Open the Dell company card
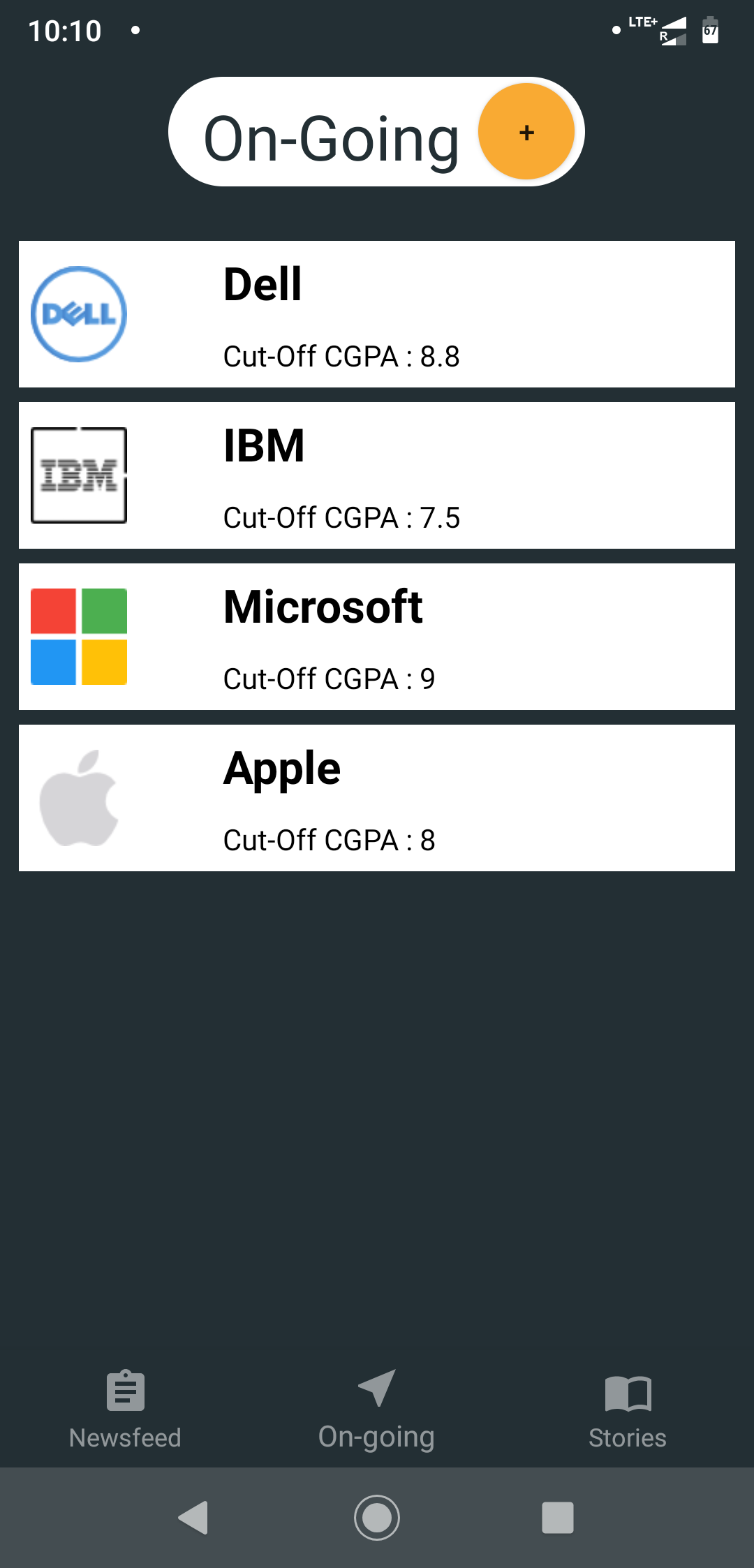The height and width of the screenshot is (1568, 754). 377,314
